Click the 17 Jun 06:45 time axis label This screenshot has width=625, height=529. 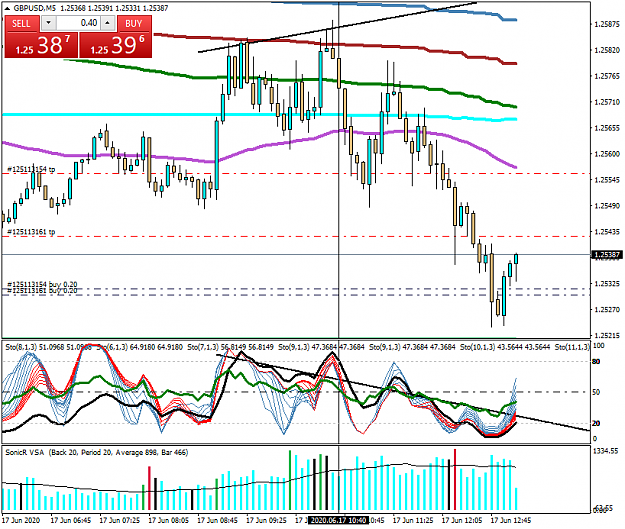tap(71, 520)
